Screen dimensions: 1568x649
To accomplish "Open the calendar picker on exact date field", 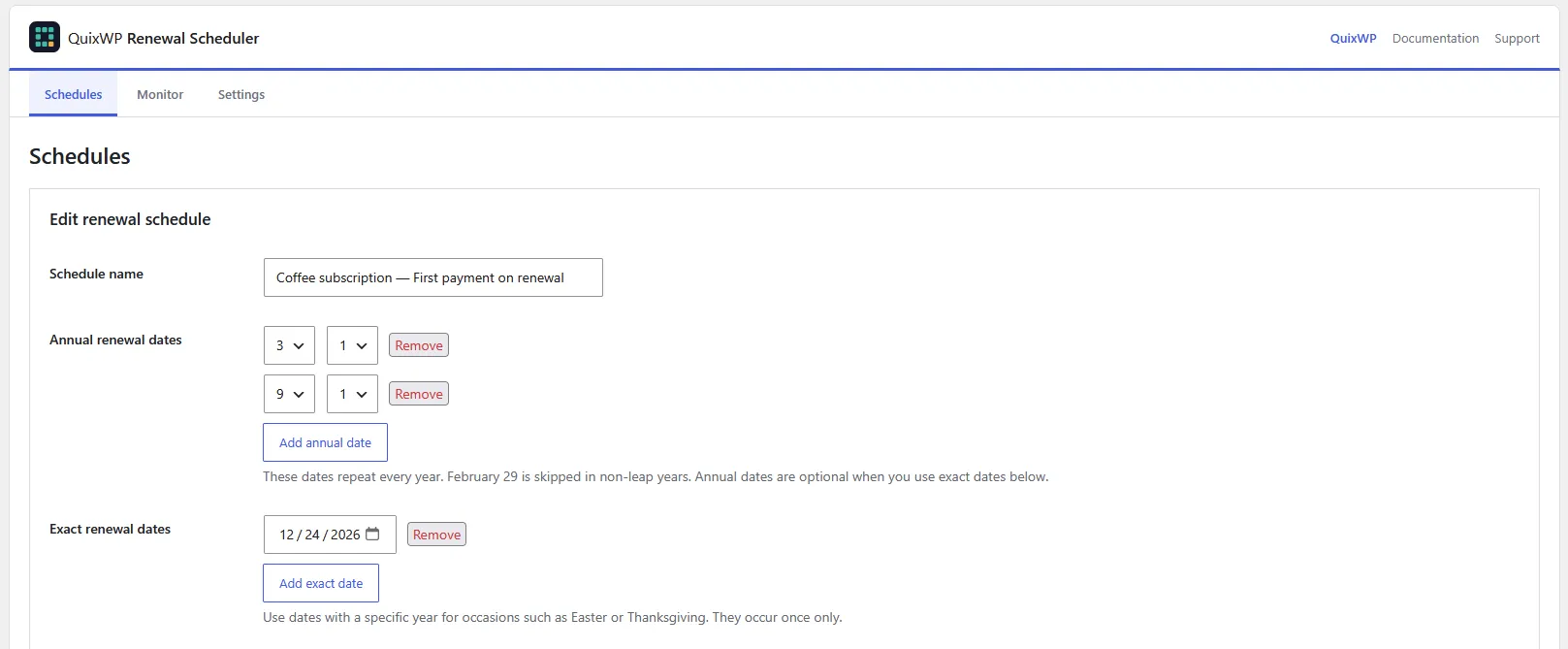I will coord(372,534).
